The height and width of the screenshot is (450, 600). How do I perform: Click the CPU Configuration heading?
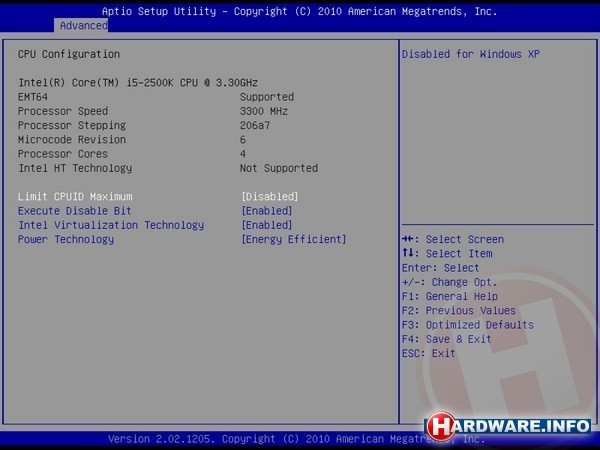69,54
